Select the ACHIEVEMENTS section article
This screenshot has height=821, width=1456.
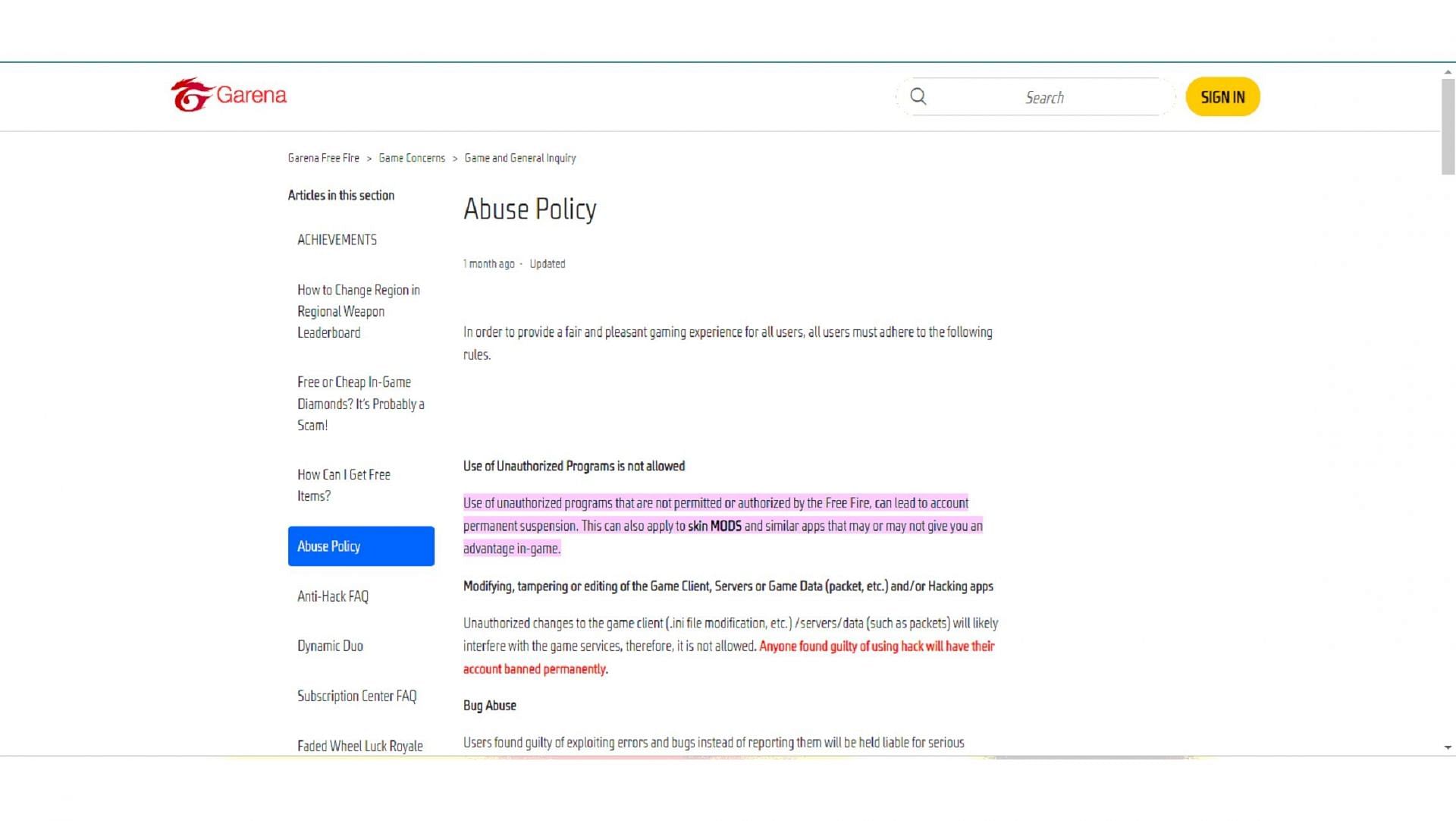tap(337, 239)
